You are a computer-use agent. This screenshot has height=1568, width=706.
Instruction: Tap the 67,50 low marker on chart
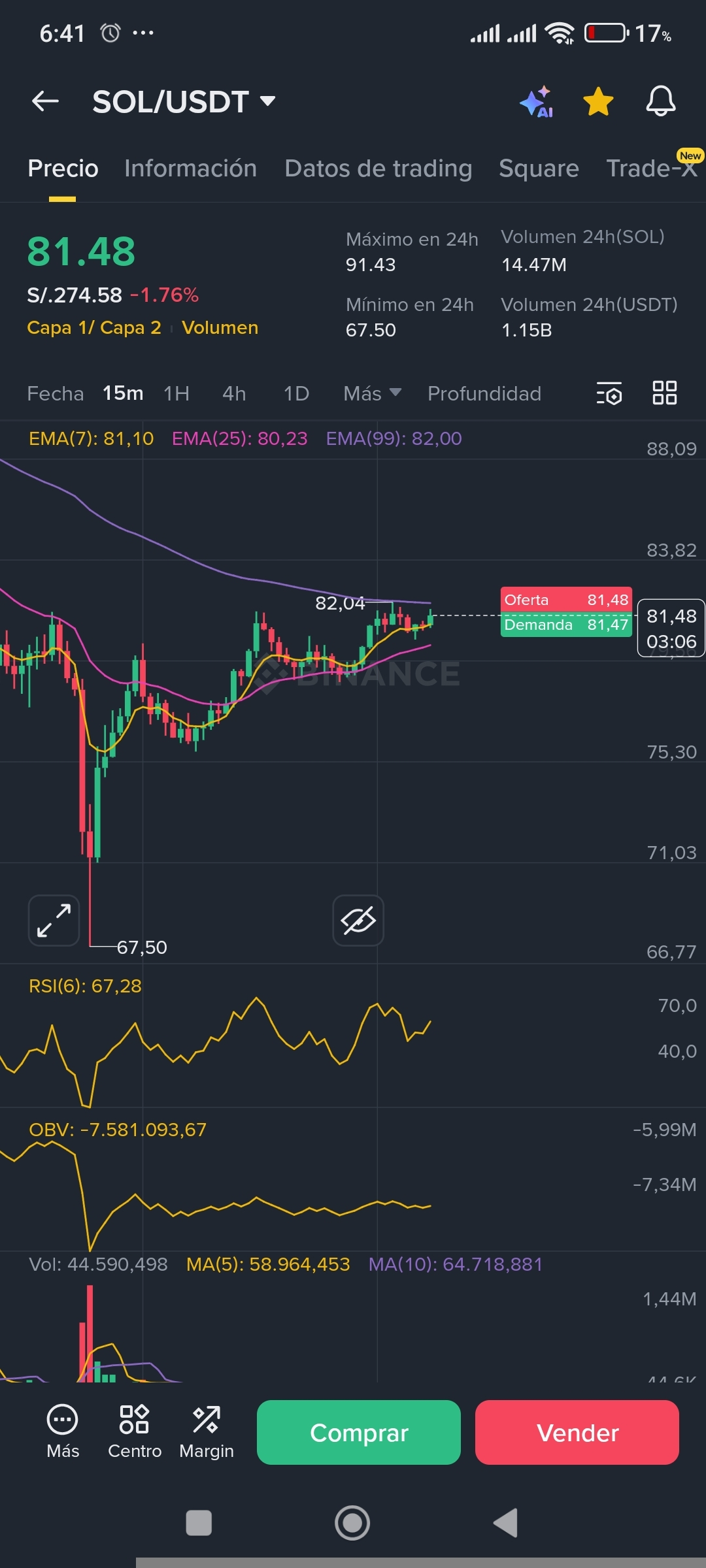point(142,947)
